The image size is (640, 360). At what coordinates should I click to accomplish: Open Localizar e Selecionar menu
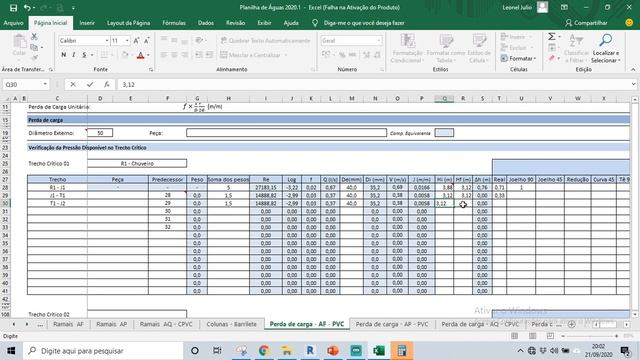606,48
